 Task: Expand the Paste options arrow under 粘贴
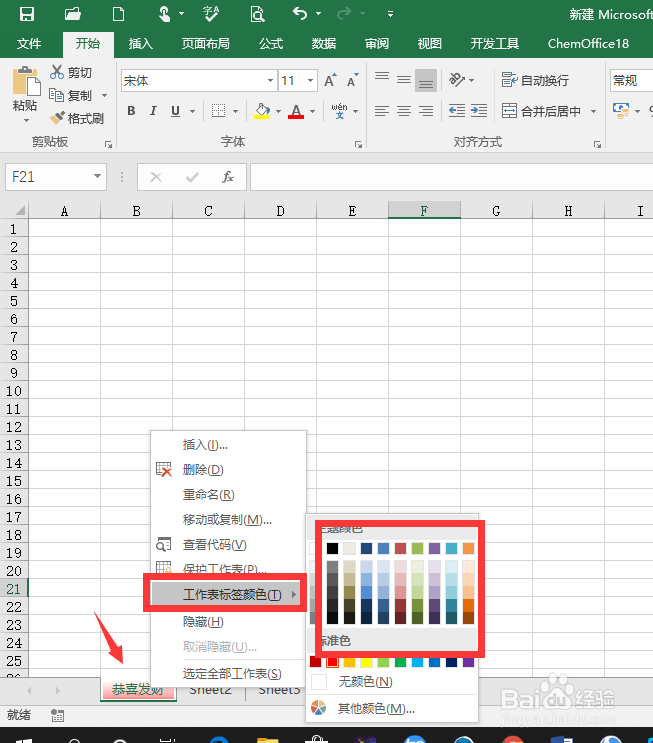[x=27, y=120]
